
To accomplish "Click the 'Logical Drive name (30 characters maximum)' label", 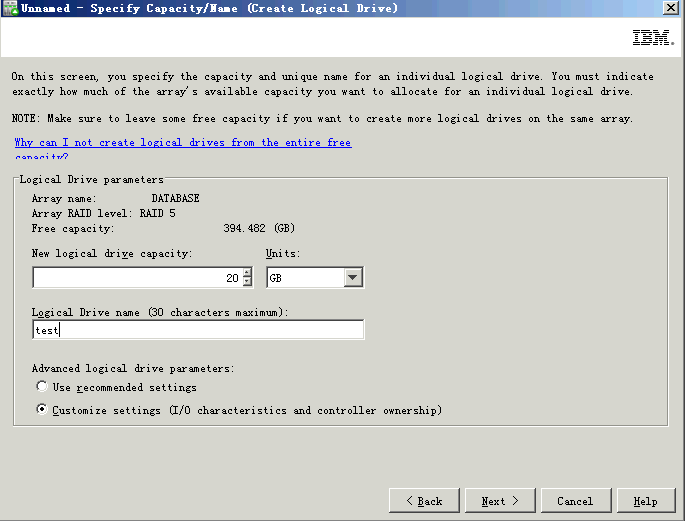I will [160, 313].
